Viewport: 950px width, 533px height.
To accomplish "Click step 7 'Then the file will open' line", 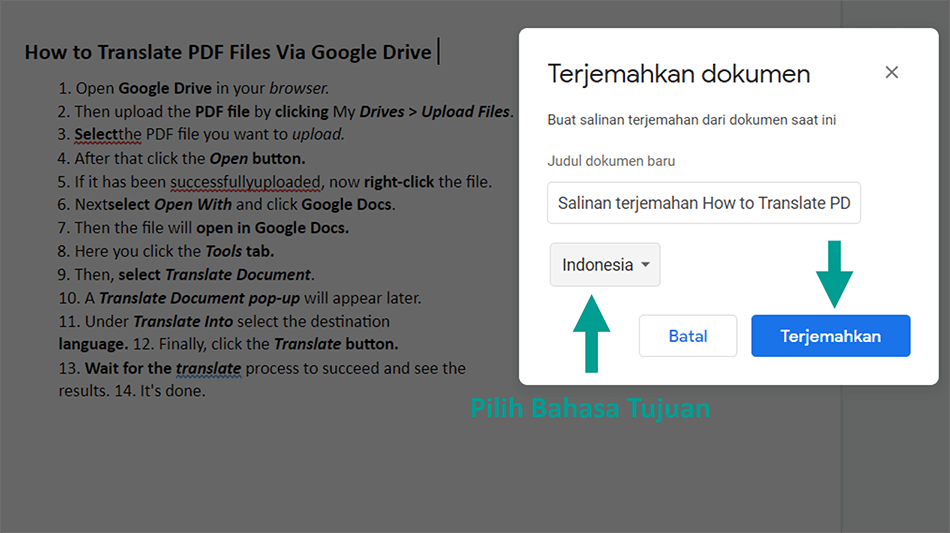I will click(203, 228).
